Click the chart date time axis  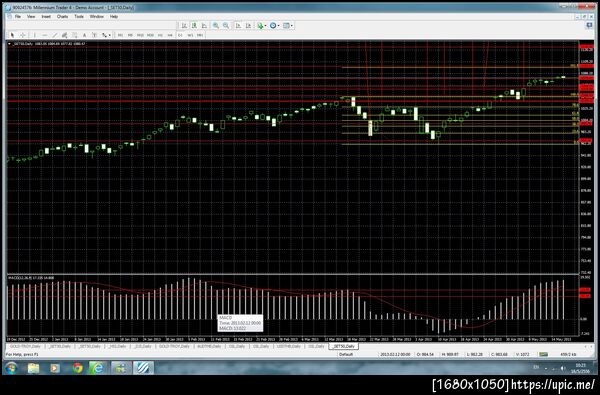[x=293, y=339]
